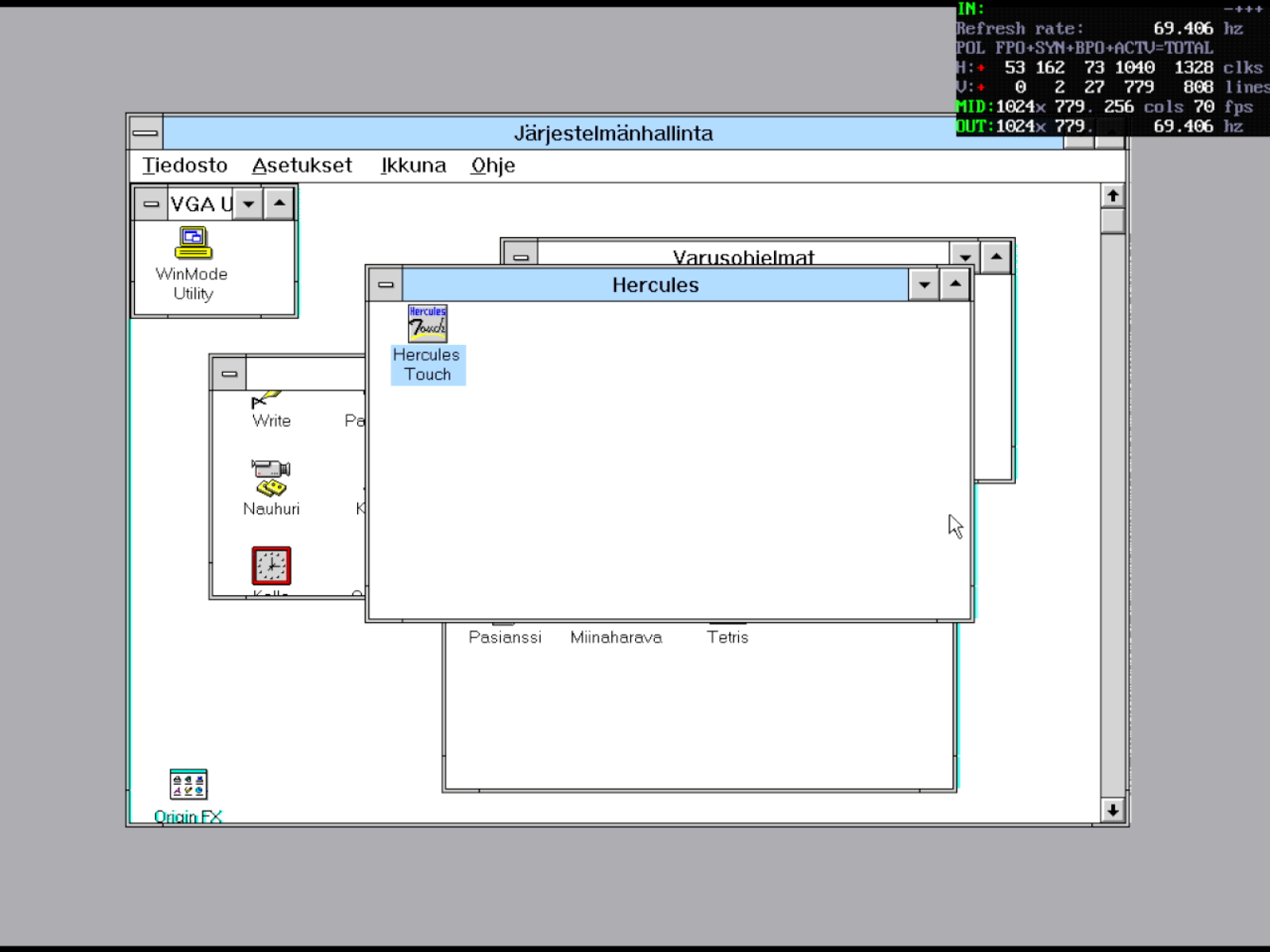Open the Varusohjelmat window control menu box

click(x=521, y=256)
